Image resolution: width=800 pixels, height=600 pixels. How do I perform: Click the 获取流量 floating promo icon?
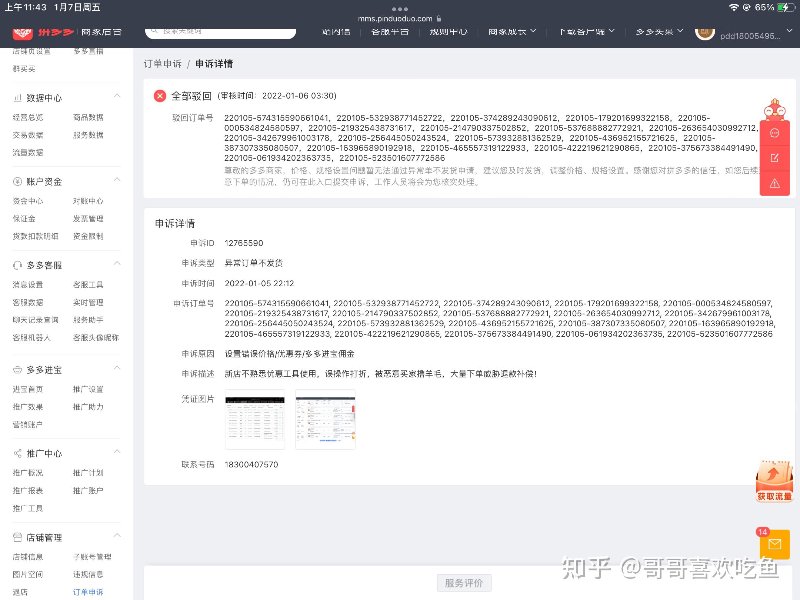pos(774,481)
